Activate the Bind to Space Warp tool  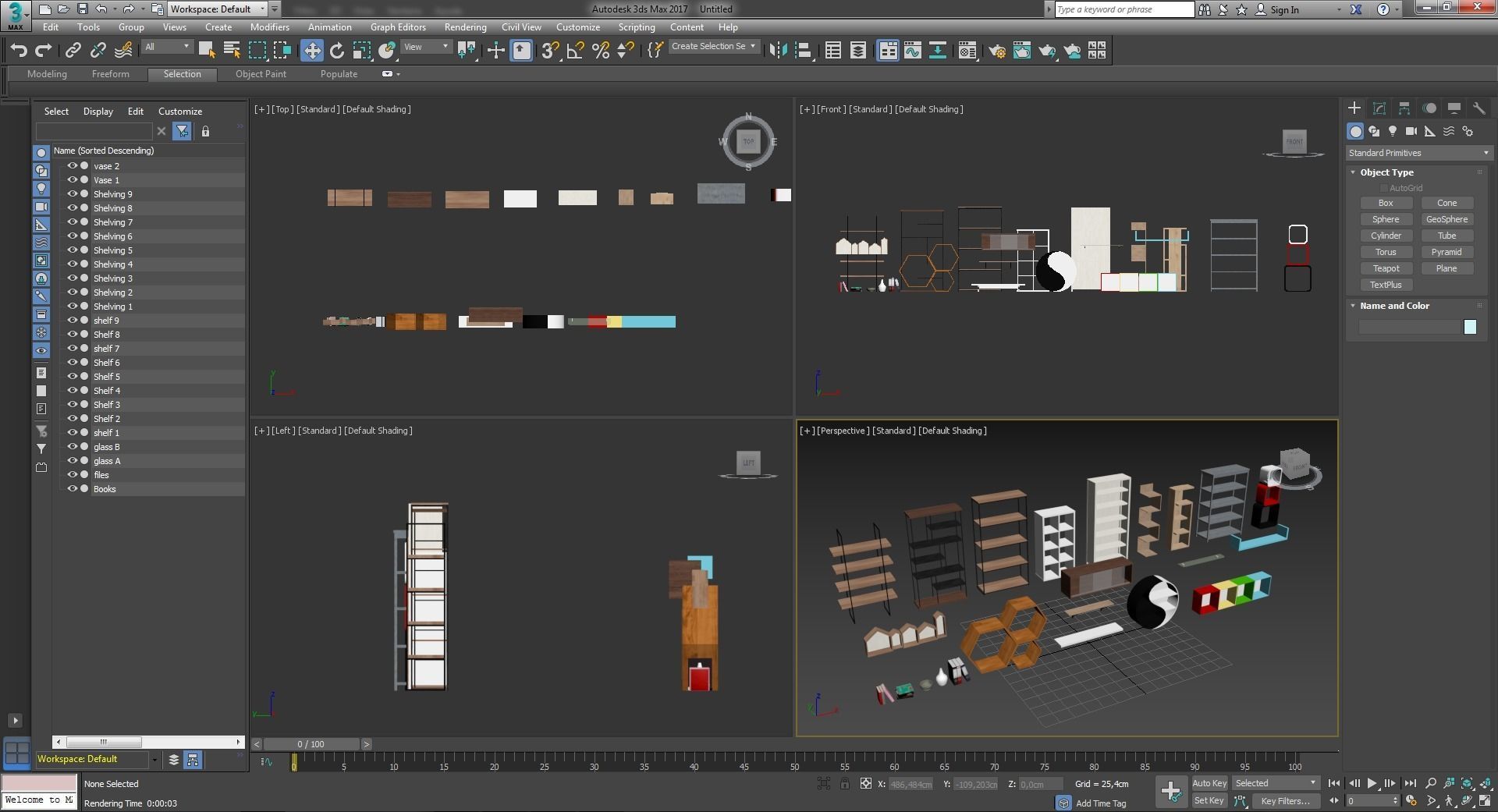(123, 51)
